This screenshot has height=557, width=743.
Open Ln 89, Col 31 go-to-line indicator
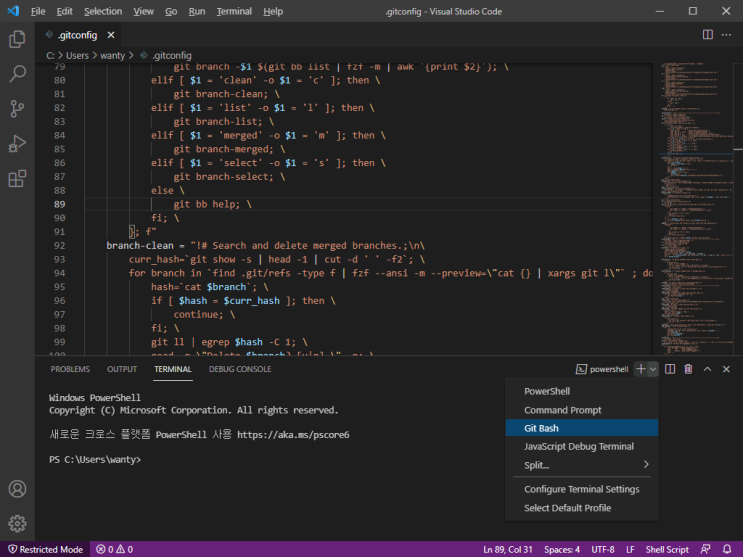(x=507, y=549)
